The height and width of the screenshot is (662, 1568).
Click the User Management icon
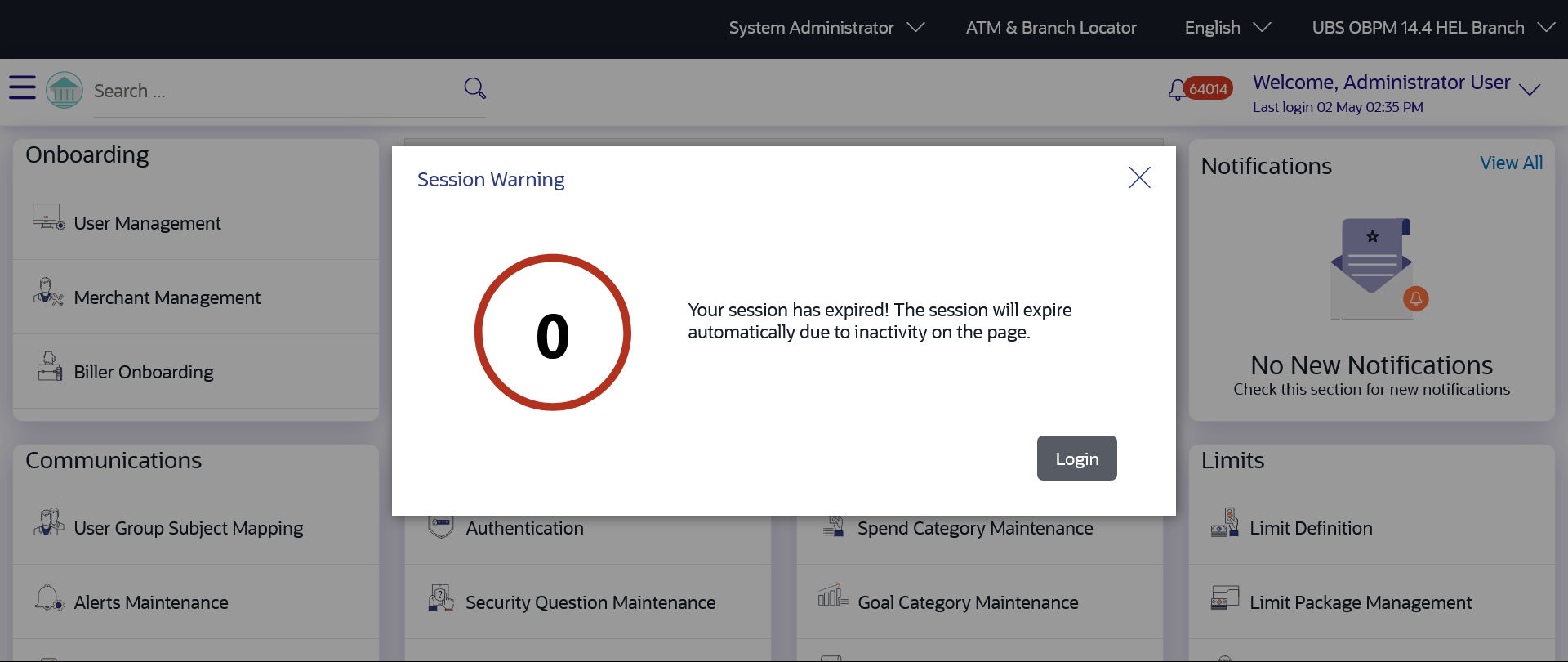(48, 217)
